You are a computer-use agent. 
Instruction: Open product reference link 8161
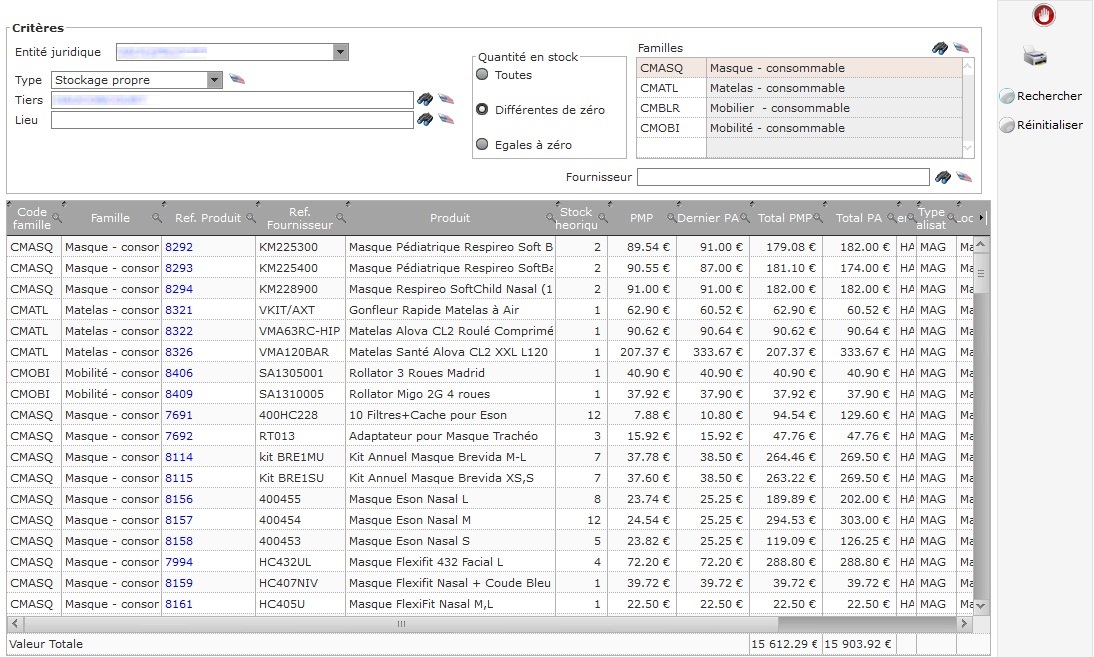(x=179, y=604)
